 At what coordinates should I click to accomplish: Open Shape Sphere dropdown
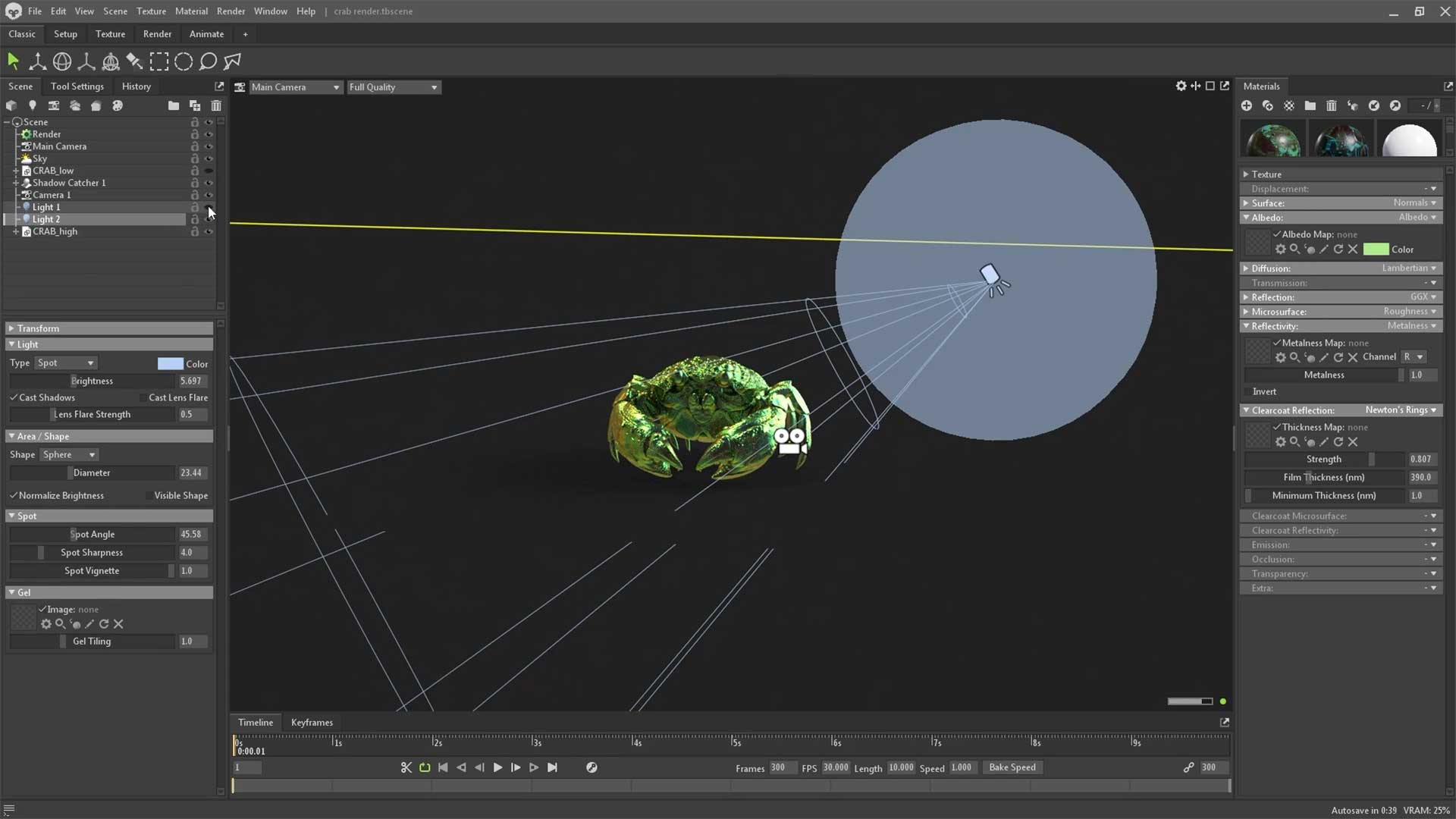tap(68, 454)
